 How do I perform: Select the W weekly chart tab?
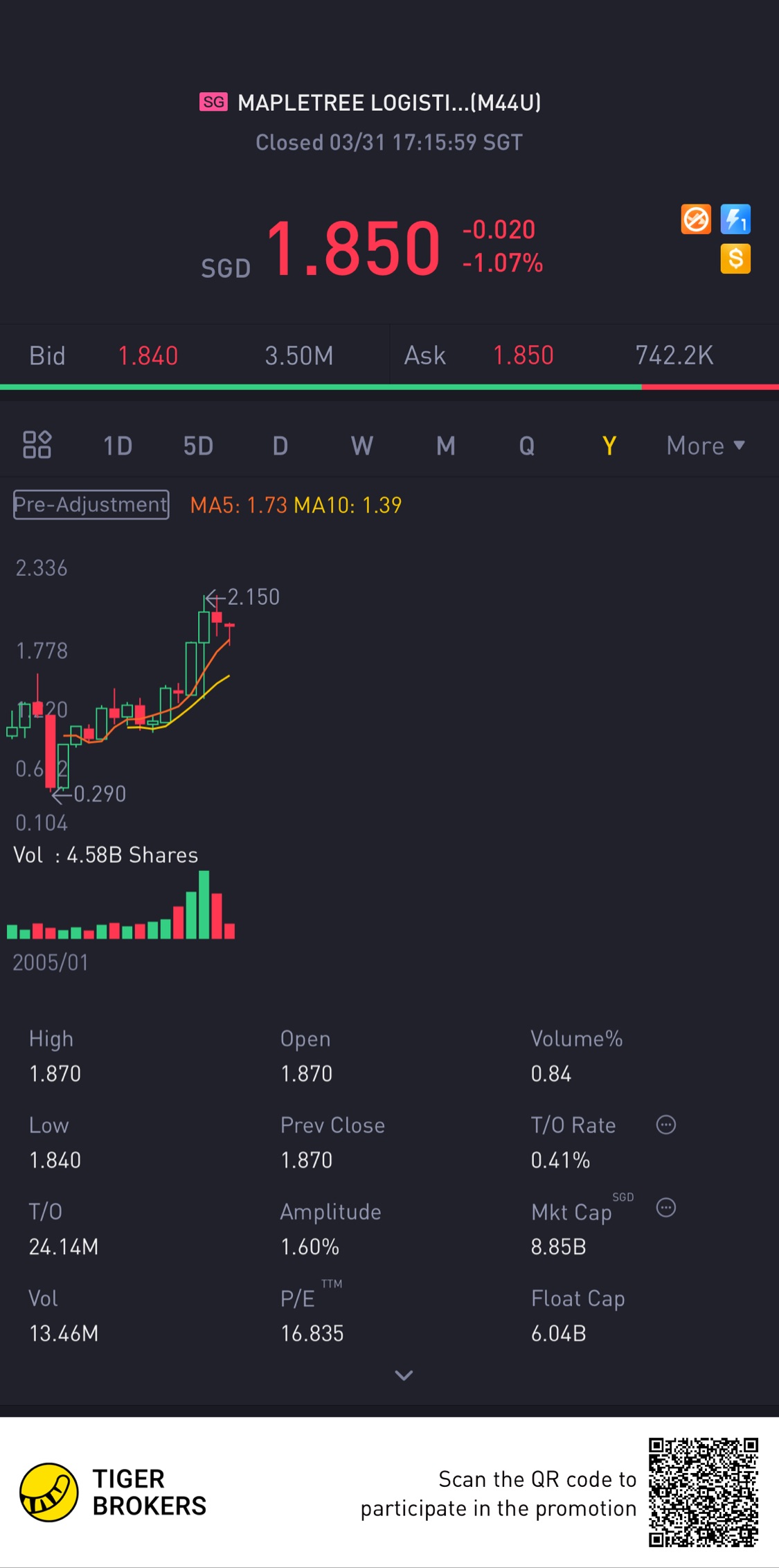pos(361,446)
